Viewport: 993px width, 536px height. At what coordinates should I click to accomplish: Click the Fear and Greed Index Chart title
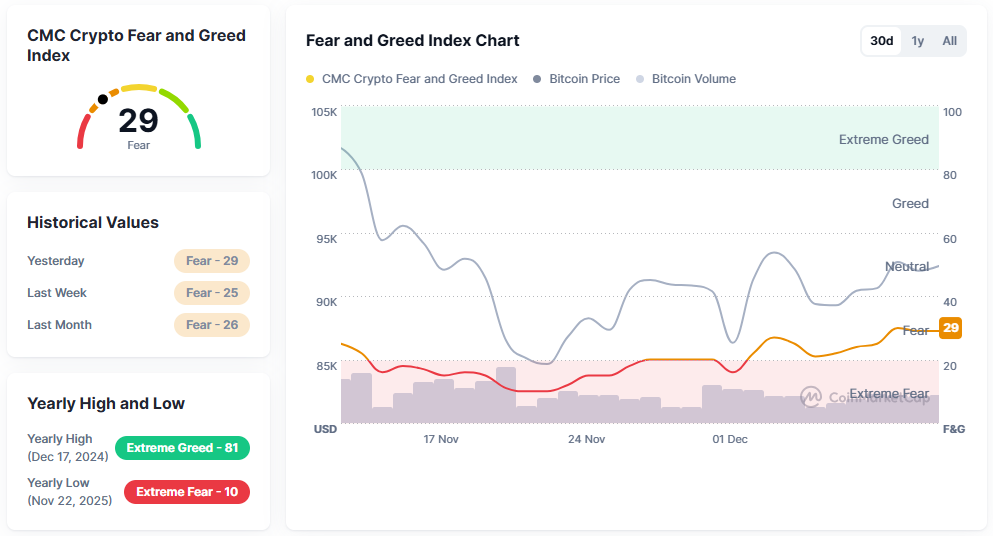tap(412, 41)
